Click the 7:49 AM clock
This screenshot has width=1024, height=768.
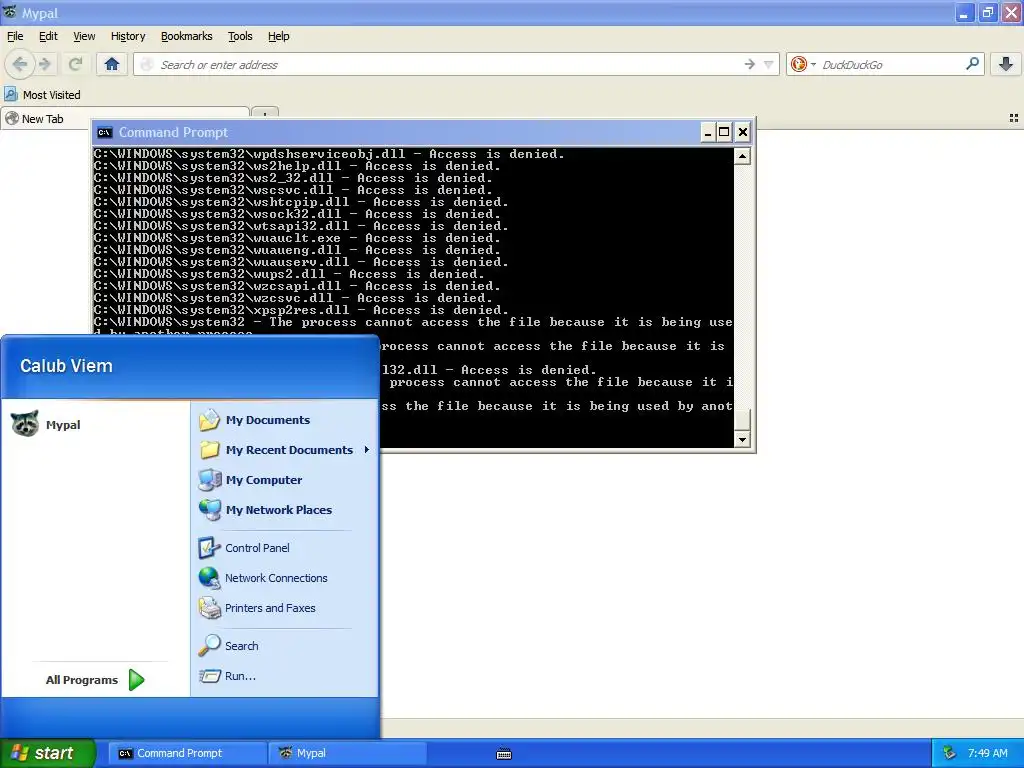(987, 753)
